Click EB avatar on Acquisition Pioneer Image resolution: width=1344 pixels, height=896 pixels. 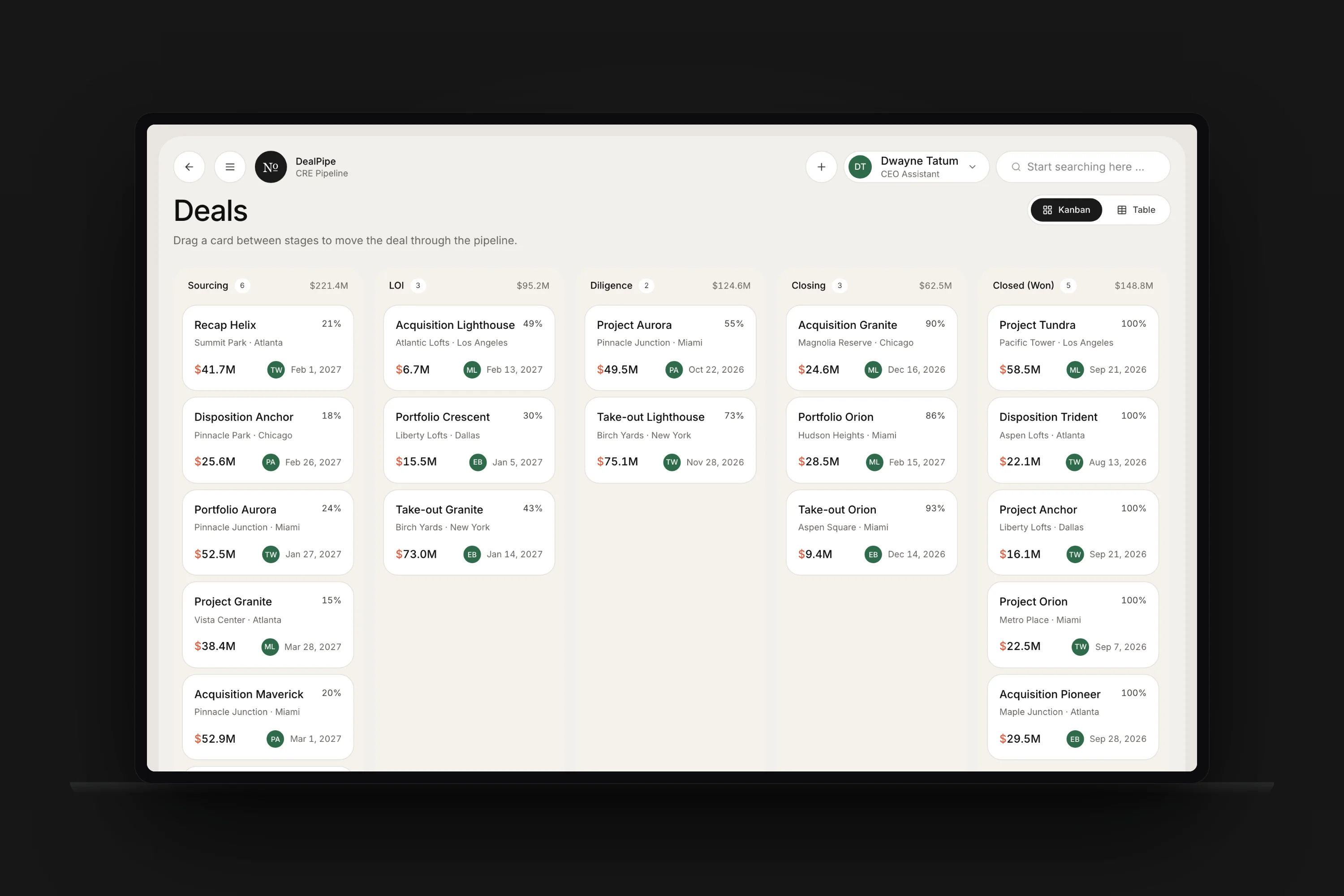[x=1075, y=739]
